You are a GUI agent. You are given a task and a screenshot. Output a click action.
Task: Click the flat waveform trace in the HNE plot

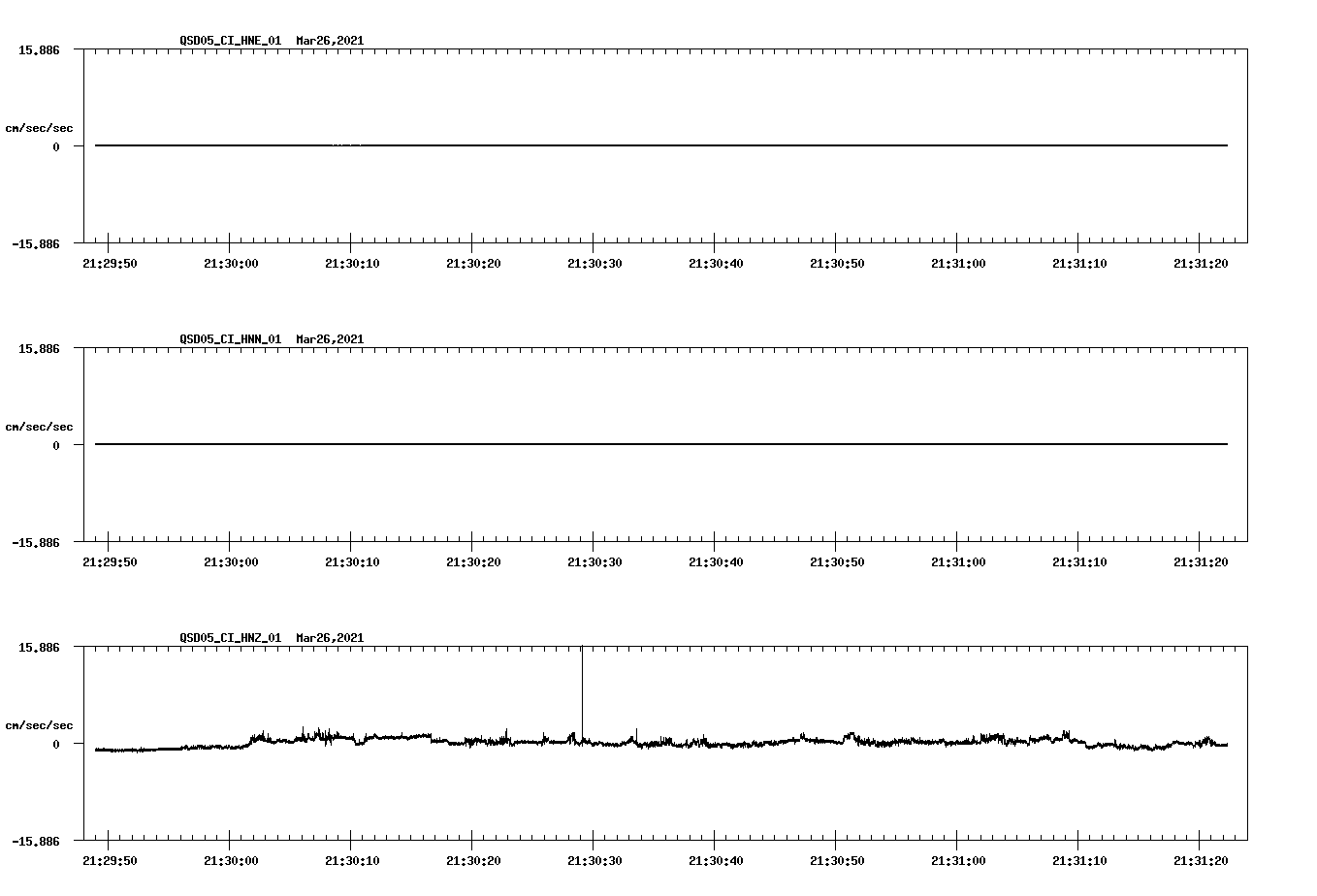582,145
